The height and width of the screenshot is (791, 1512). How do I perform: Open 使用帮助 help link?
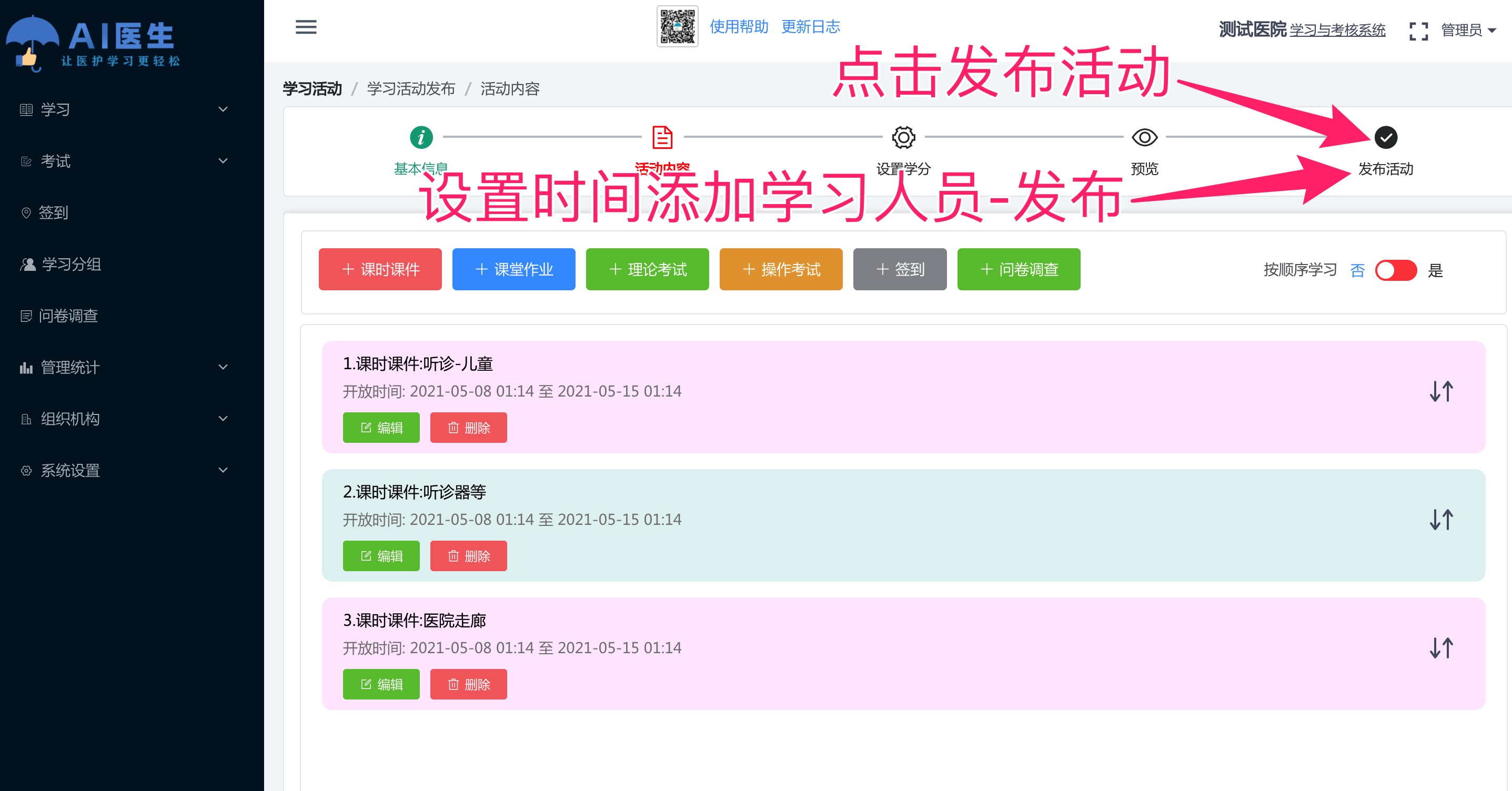[x=739, y=26]
